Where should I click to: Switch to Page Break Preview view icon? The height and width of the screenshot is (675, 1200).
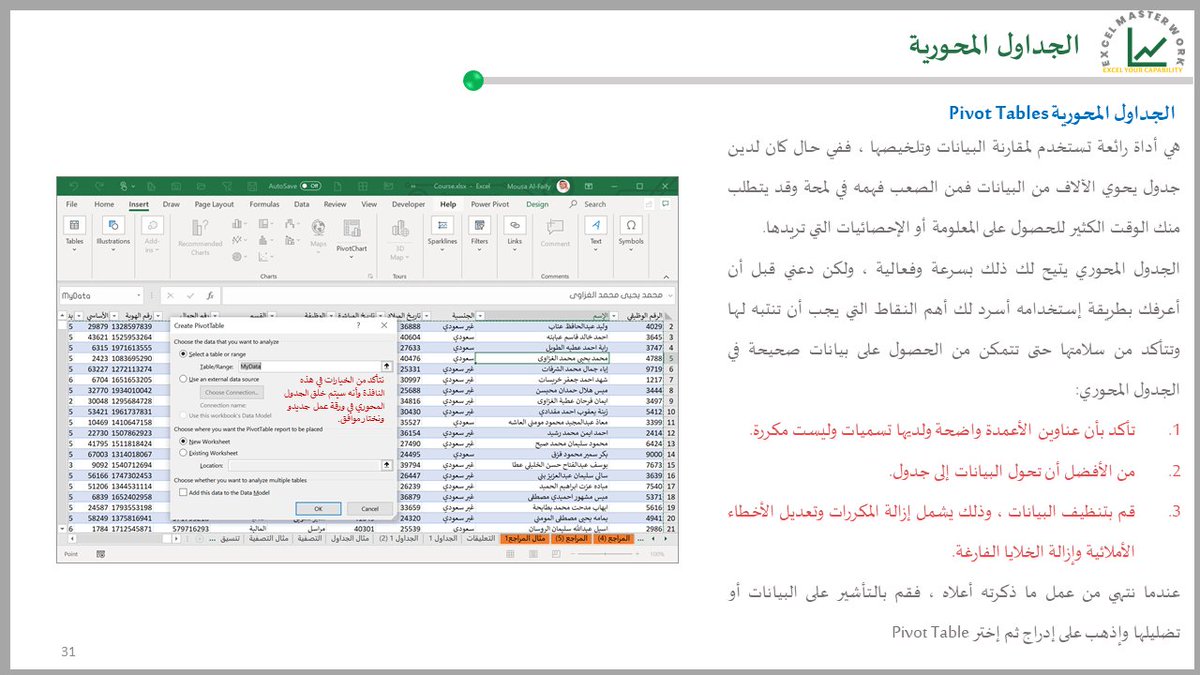click(x=556, y=554)
